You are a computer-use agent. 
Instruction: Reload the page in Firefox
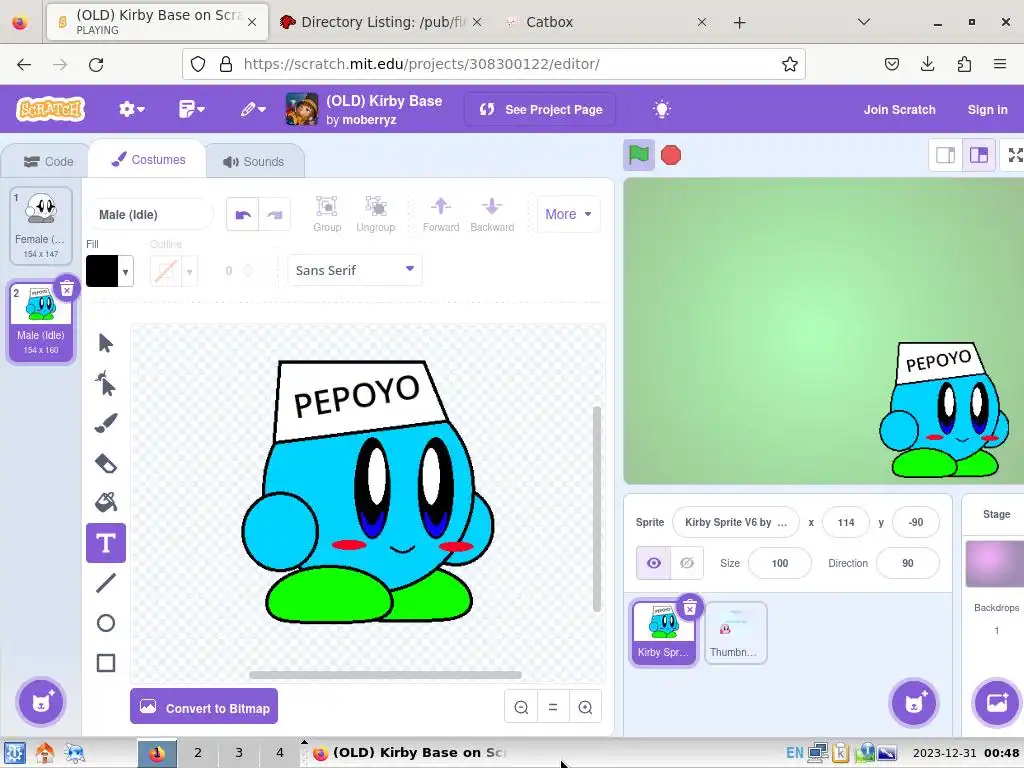(x=96, y=64)
